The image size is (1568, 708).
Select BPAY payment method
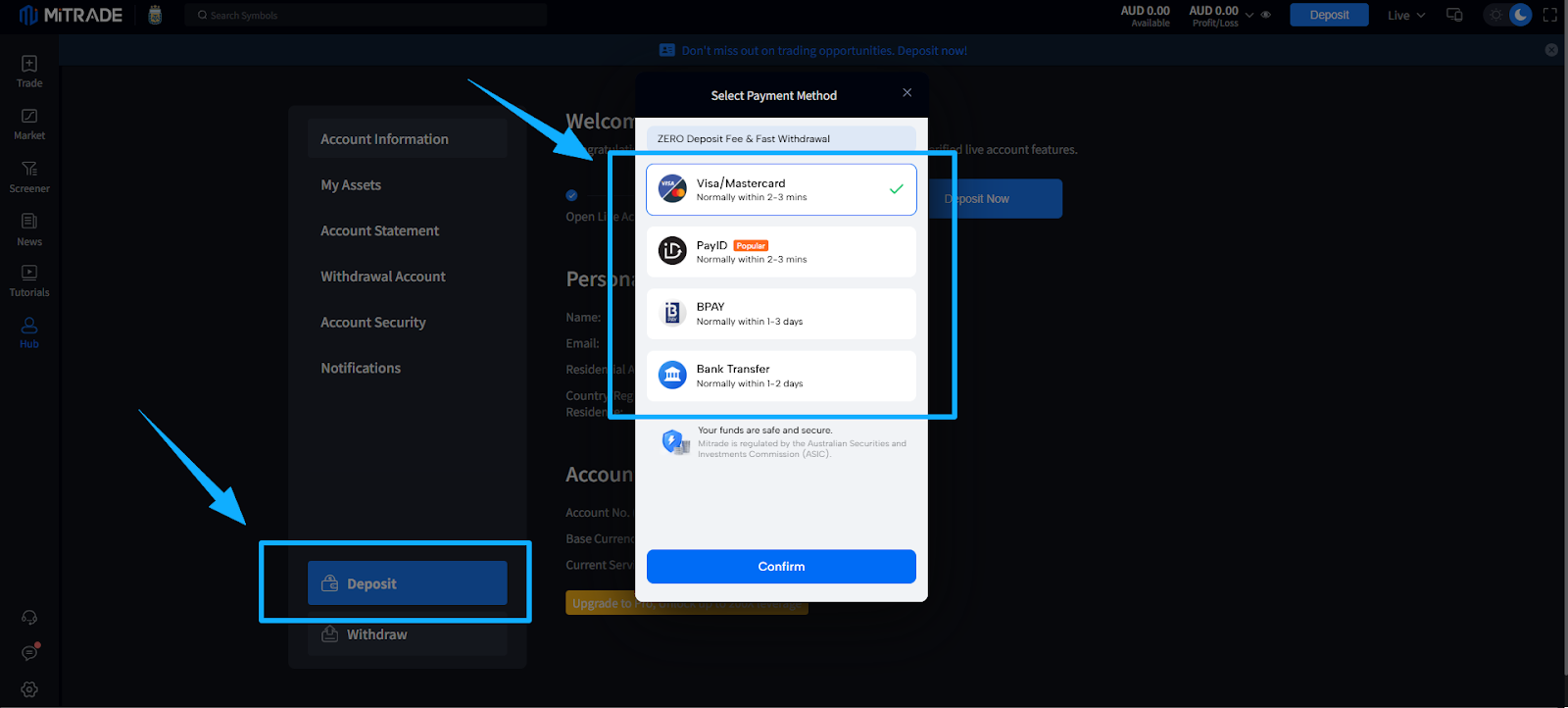(x=781, y=314)
